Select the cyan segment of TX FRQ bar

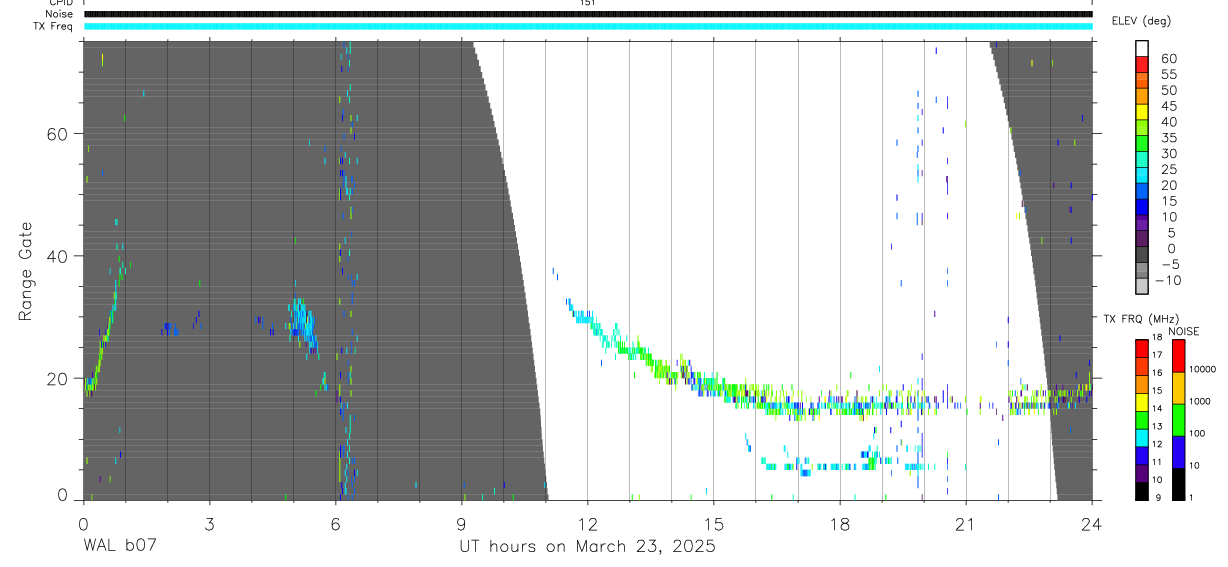pos(1142,437)
